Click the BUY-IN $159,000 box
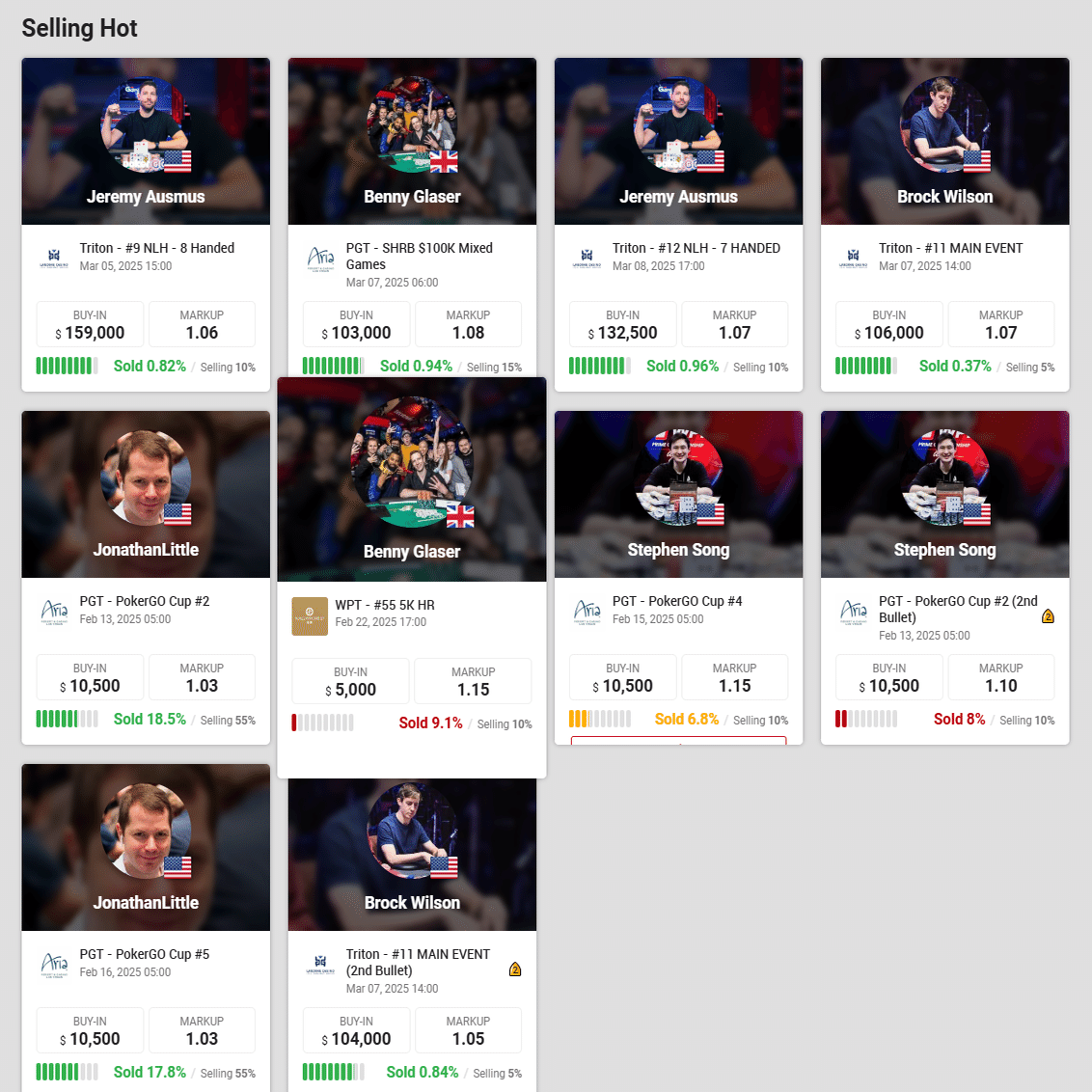Screen dimensions: 1092x1092 pos(90,324)
